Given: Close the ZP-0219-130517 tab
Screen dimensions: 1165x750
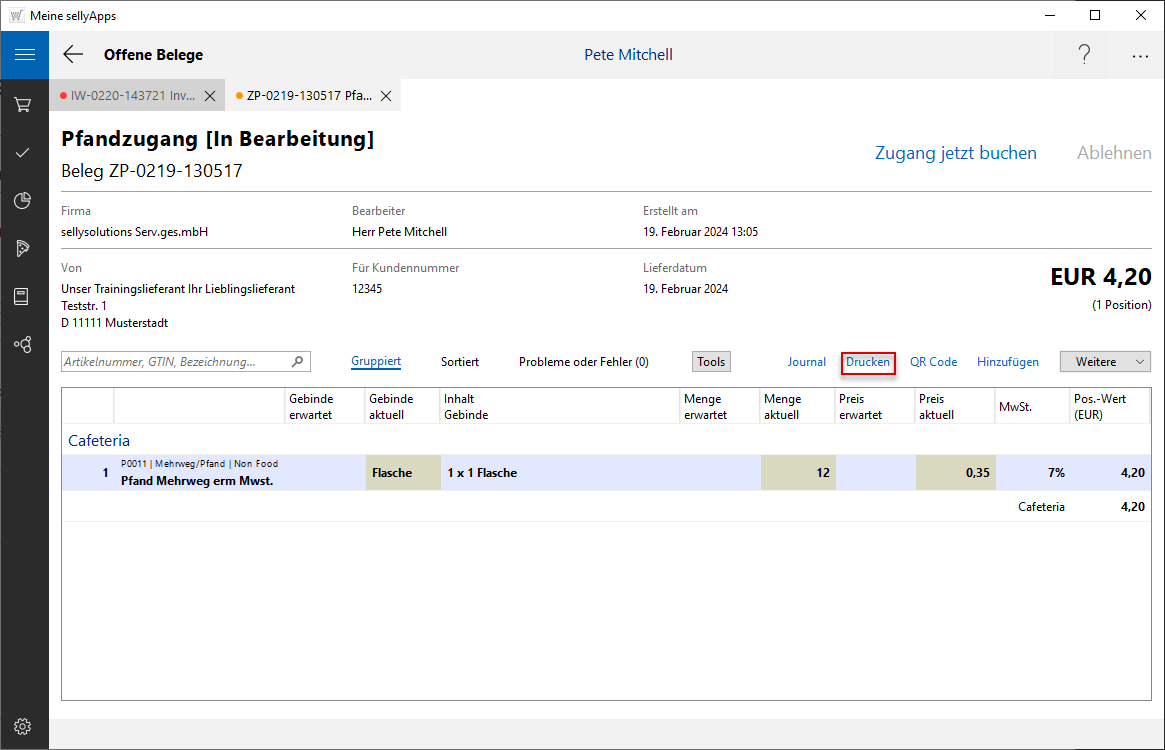Looking at the screenshot, I should [x=385, y=96].
